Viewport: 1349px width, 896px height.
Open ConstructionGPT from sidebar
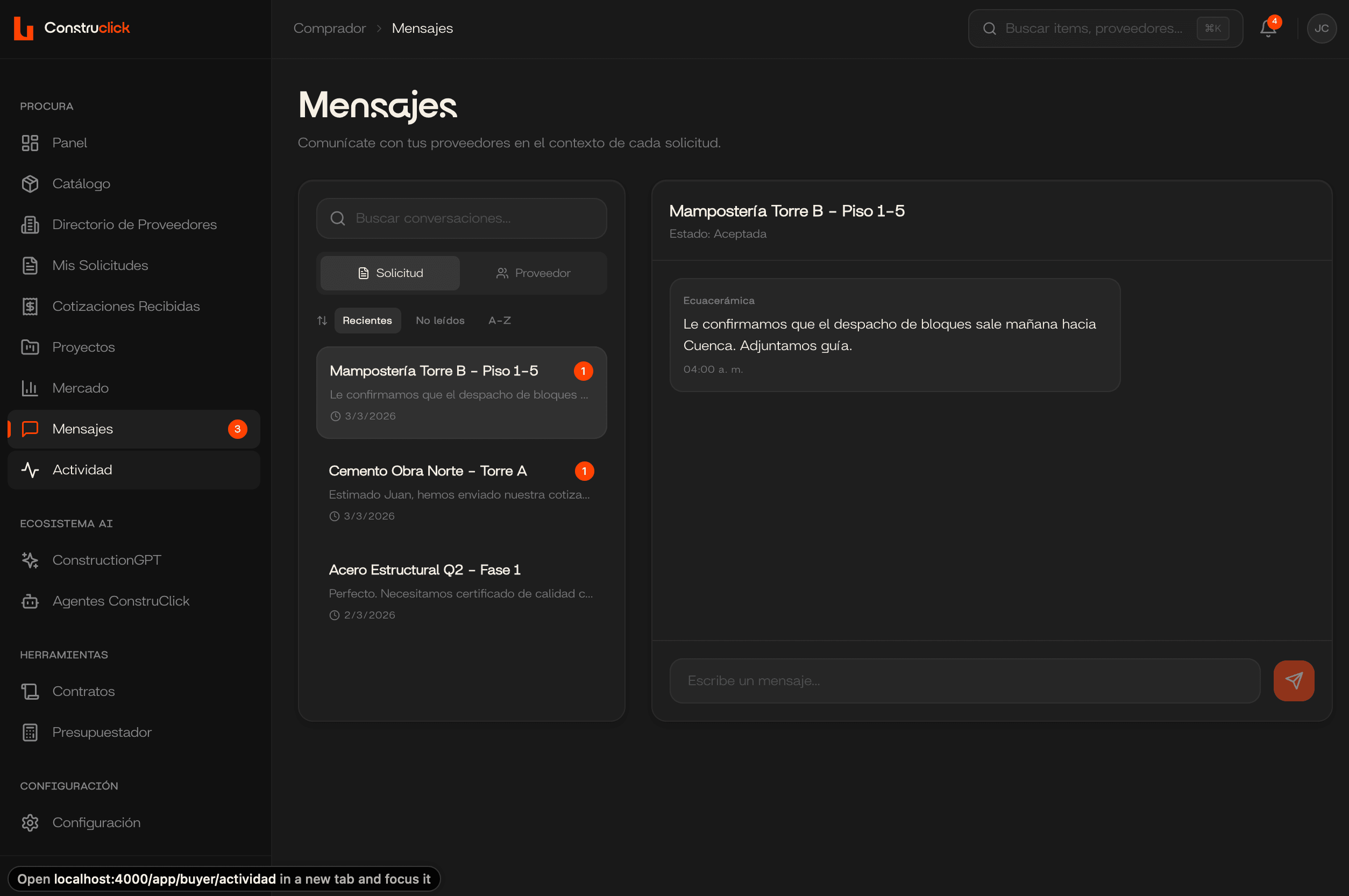[134, 560]
